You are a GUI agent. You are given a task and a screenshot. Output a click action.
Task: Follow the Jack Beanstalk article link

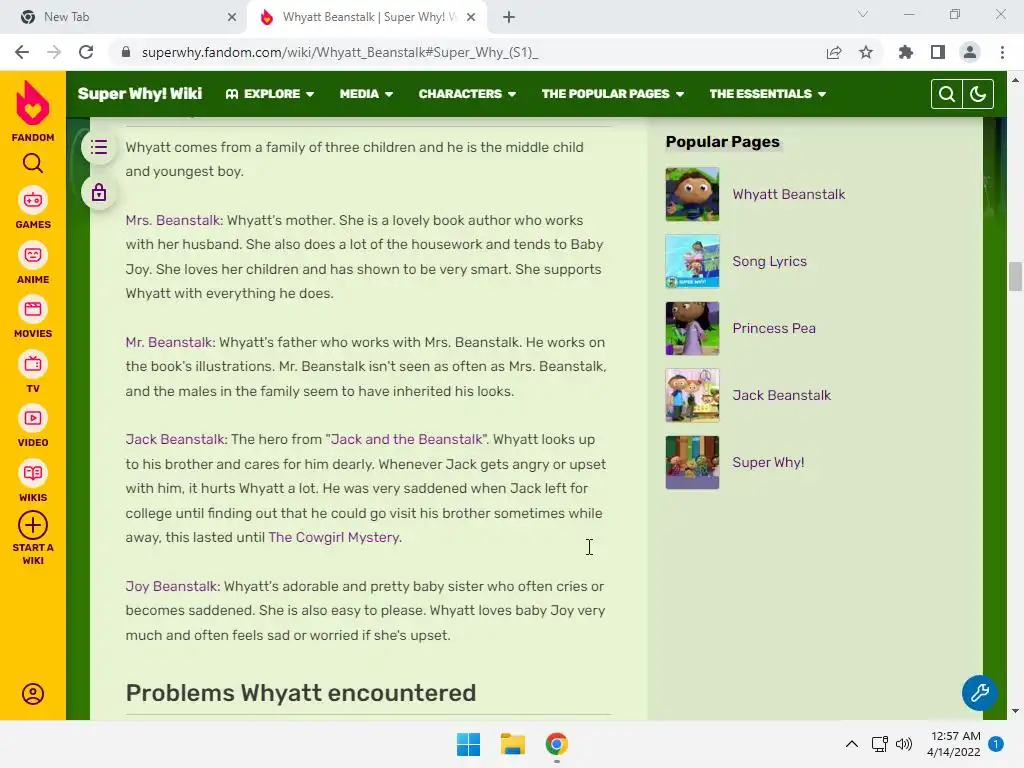pos(175,440)
